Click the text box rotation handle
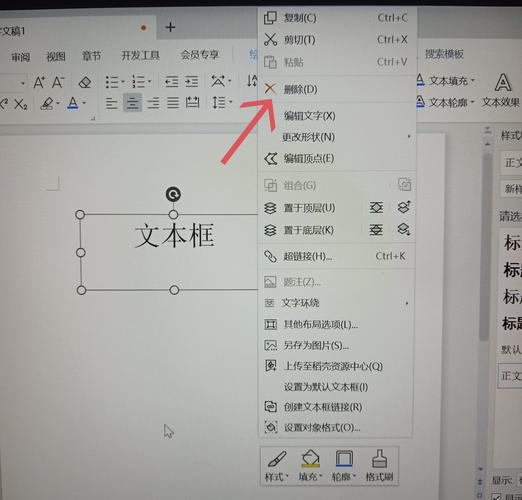Screen dimensions: 522x500 (173, 194)
